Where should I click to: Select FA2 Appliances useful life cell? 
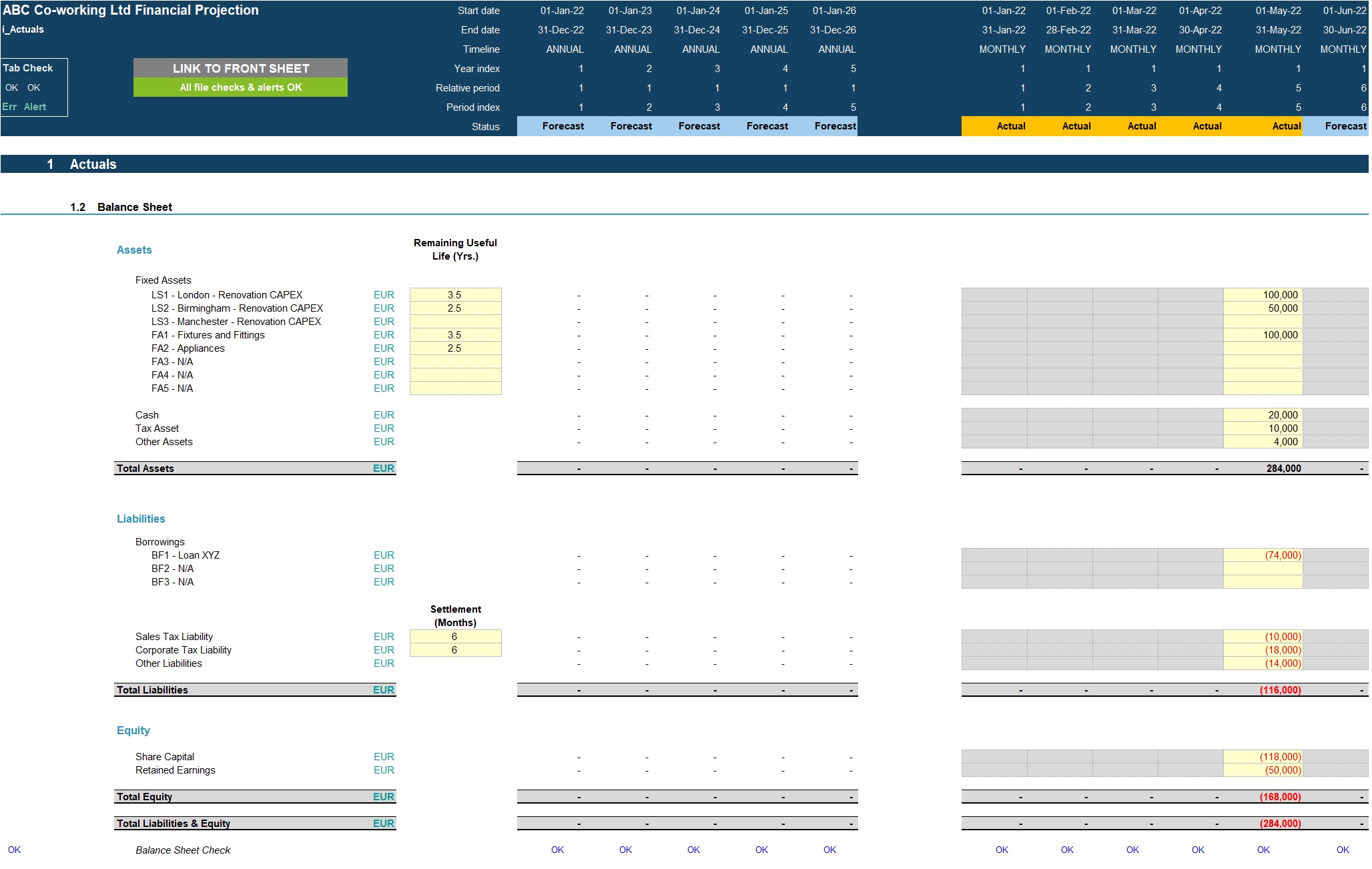point(455,348)
